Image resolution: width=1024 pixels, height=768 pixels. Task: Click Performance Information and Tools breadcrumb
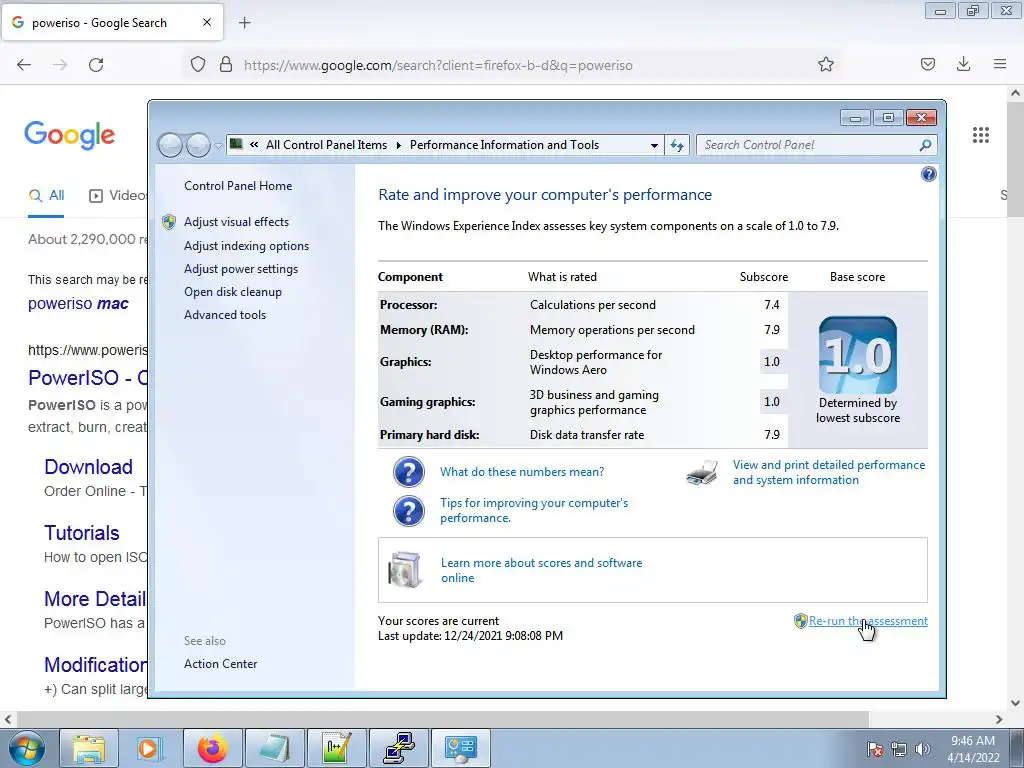click(504, 145)
